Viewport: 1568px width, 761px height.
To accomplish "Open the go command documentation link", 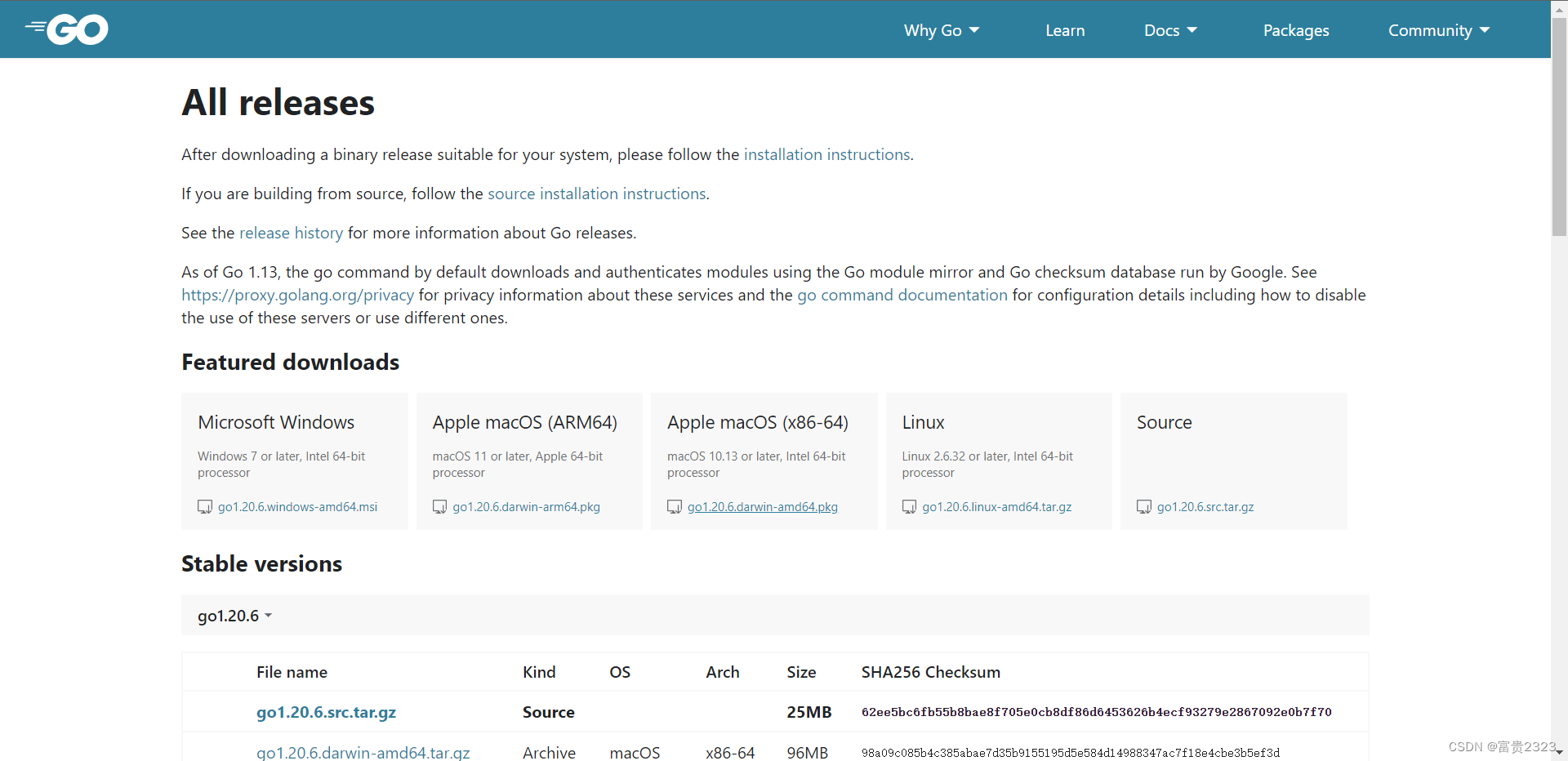I will [902, 295].
